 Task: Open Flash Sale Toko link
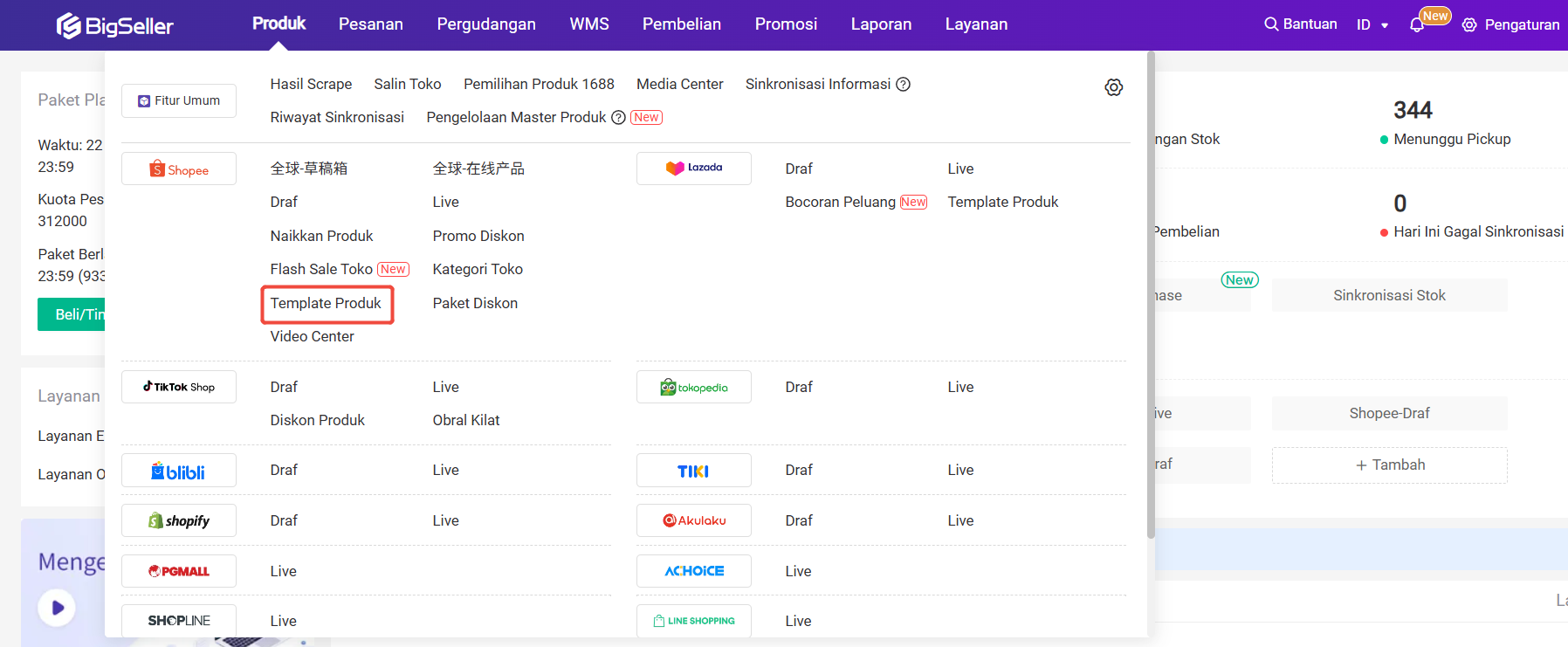point(321,270)
